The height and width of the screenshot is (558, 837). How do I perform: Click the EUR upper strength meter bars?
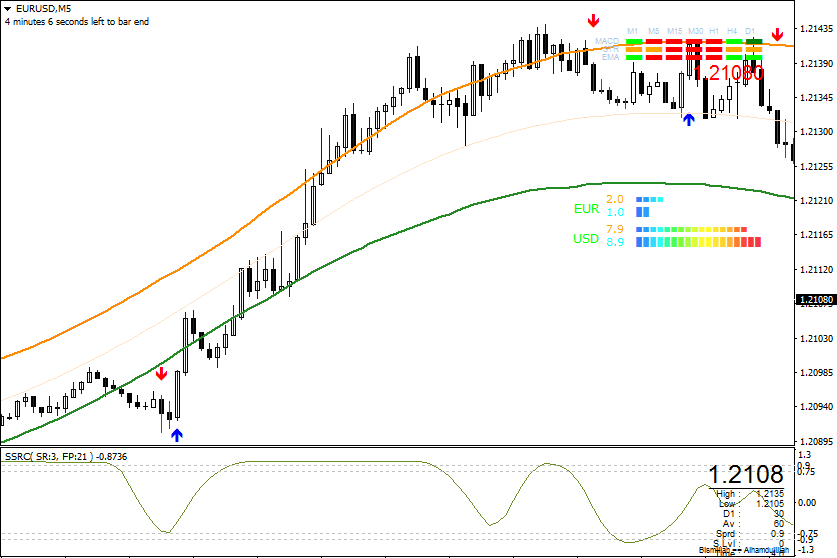(x=650, y=200)
